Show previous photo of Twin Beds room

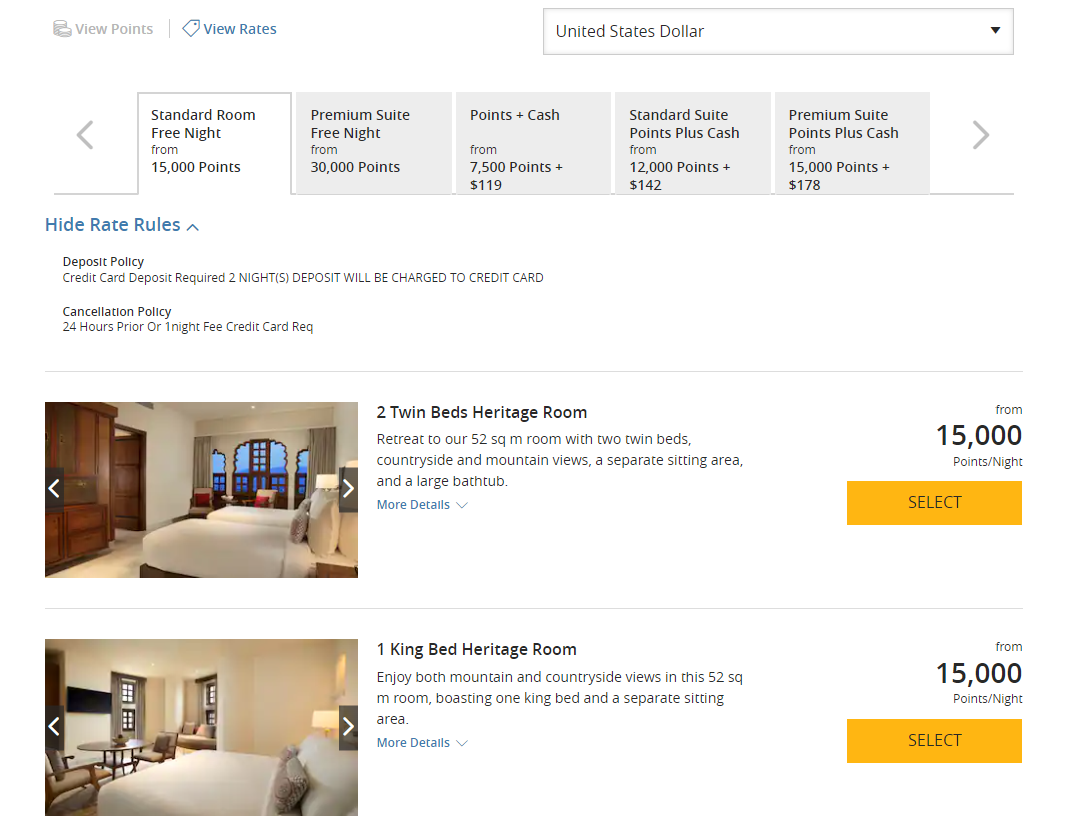click(x=54, y=489)
